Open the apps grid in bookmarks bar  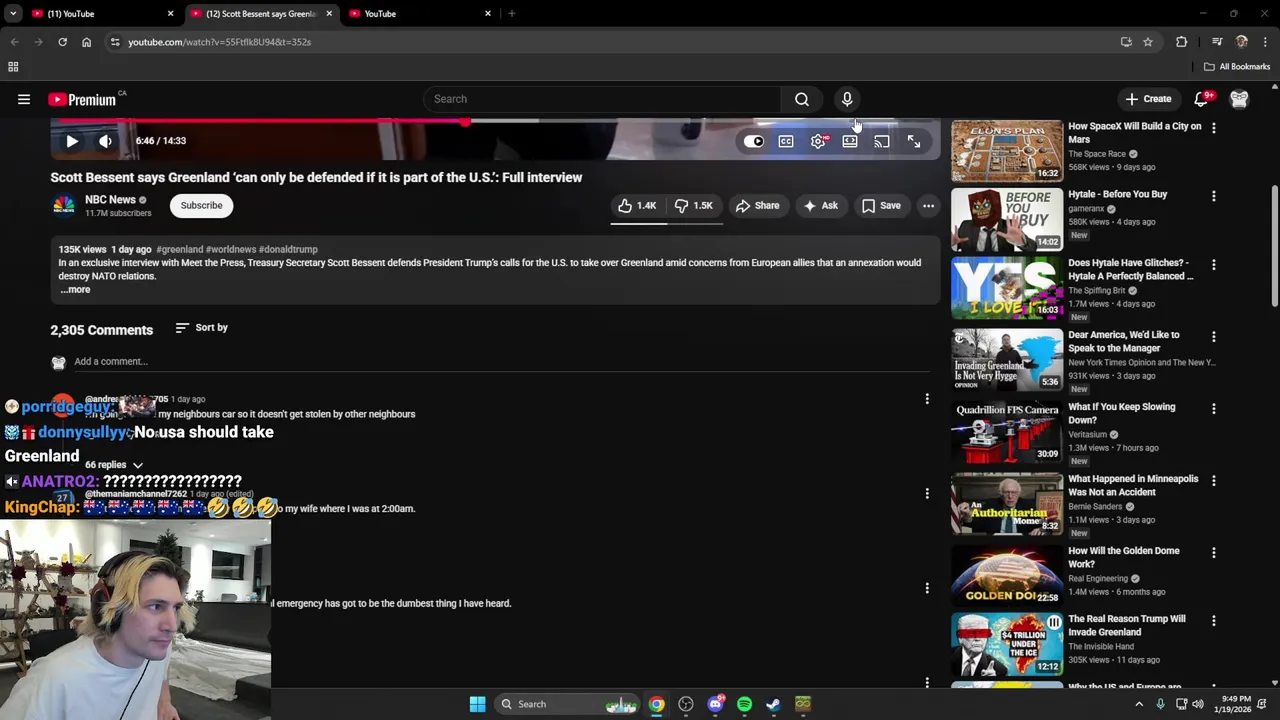pos(13,67)
